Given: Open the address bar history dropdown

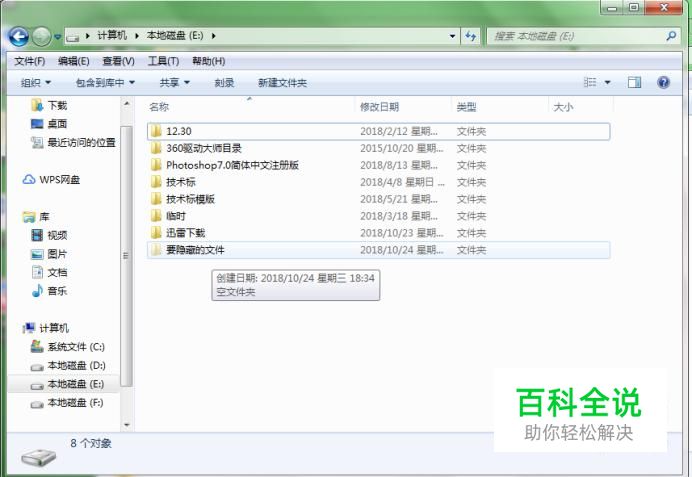Looking at the screenshot, I should [x=452, y=36].
